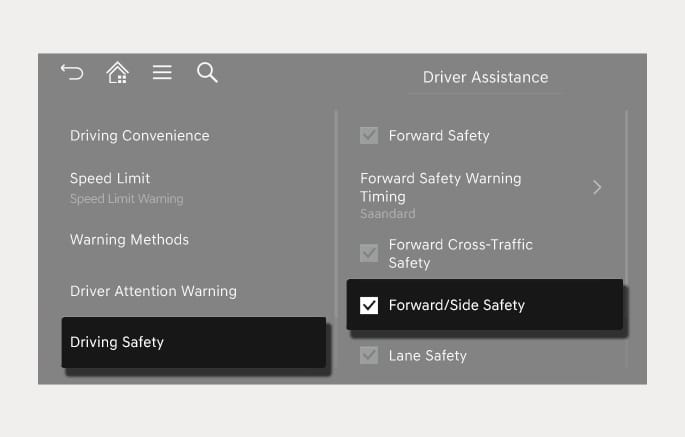The height and width of the screenshot is (437, 685).
Task: Open Driver Attention Warning settings
Action: pos(153,291)
